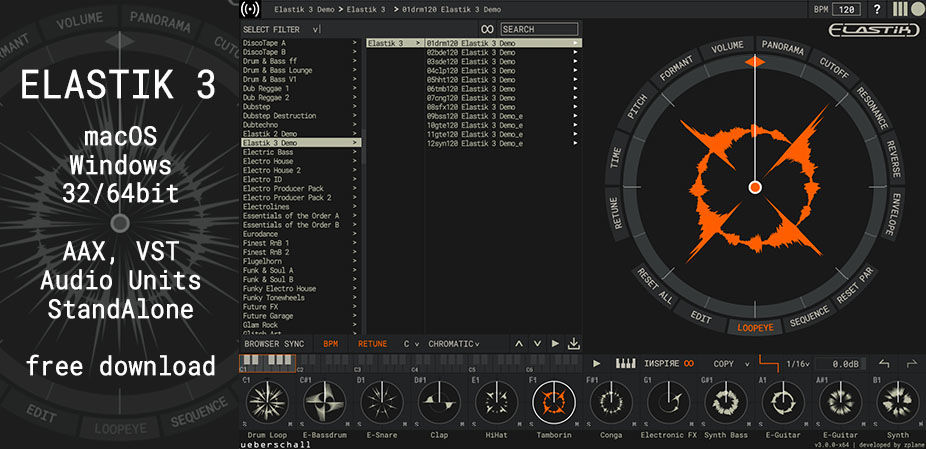926x449 pixels.
Task: Select the E-Snare pad
Action: [x=382, y=402]
